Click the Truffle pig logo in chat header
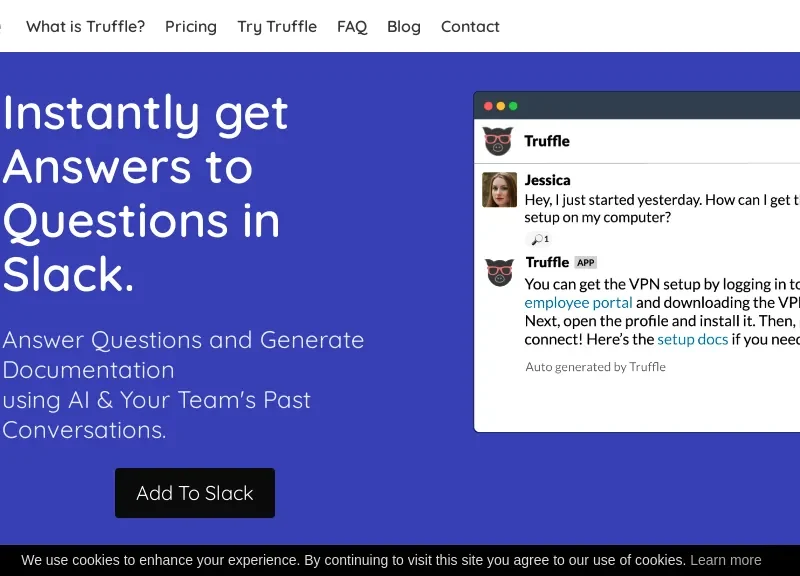This screenshot has height=576, width=800. [498, 141]
